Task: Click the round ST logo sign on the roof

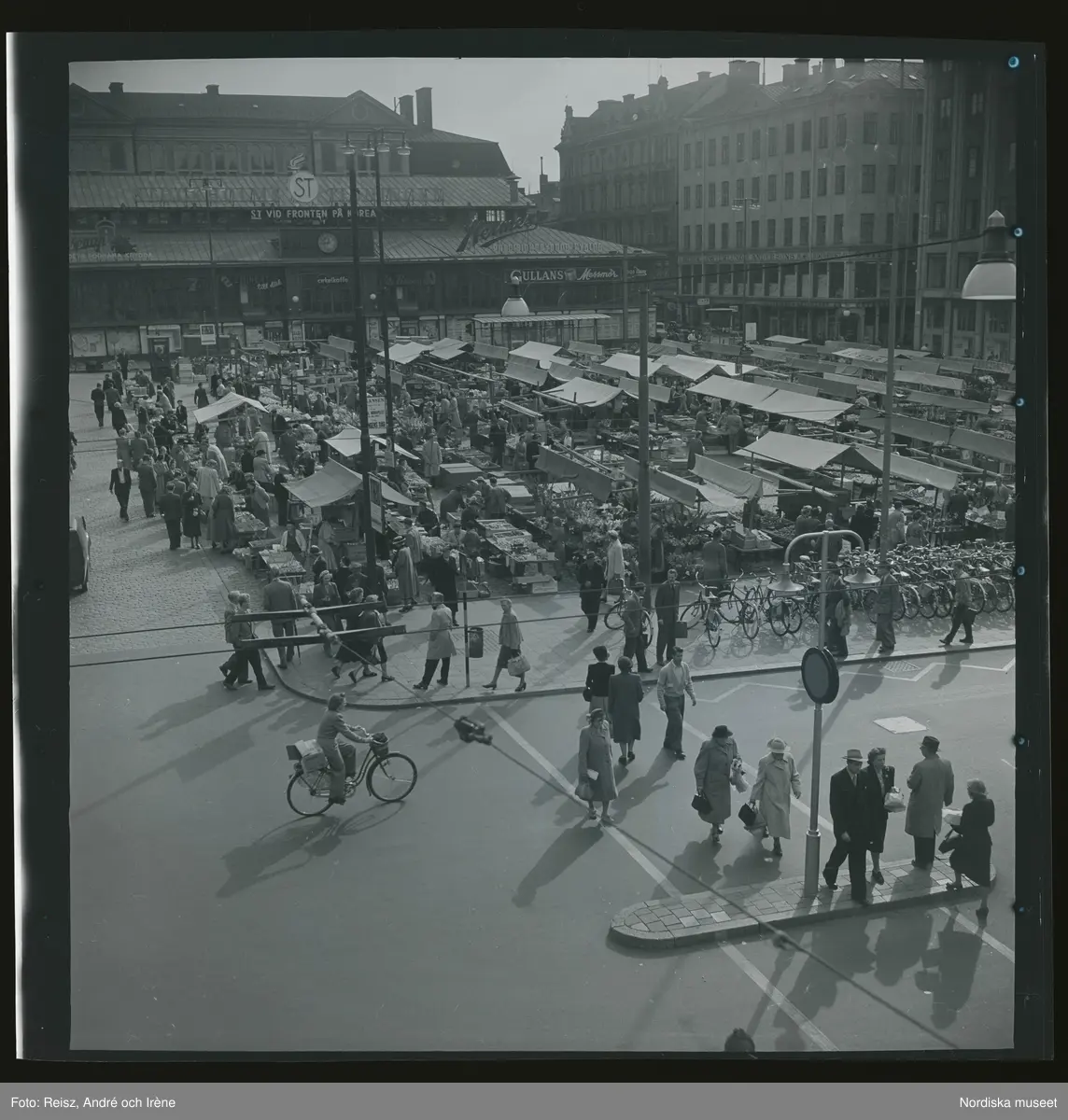Action: (302, 188)
